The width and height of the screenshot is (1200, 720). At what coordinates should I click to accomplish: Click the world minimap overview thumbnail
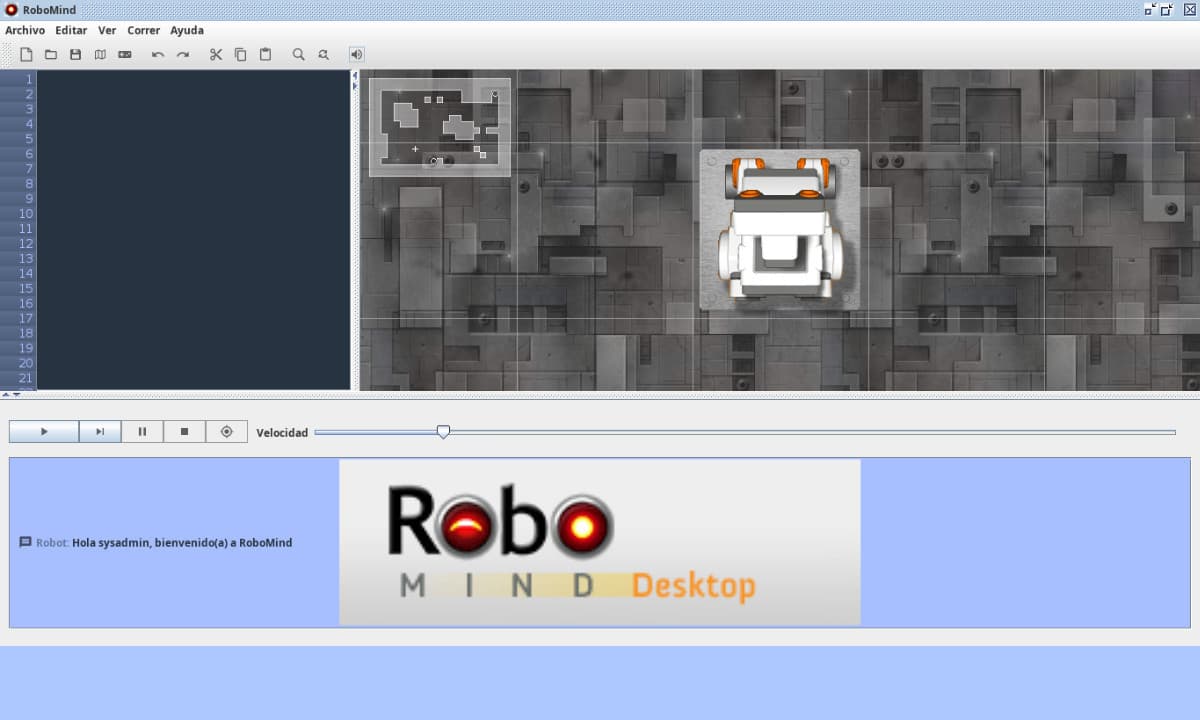(x=440, y=127)
